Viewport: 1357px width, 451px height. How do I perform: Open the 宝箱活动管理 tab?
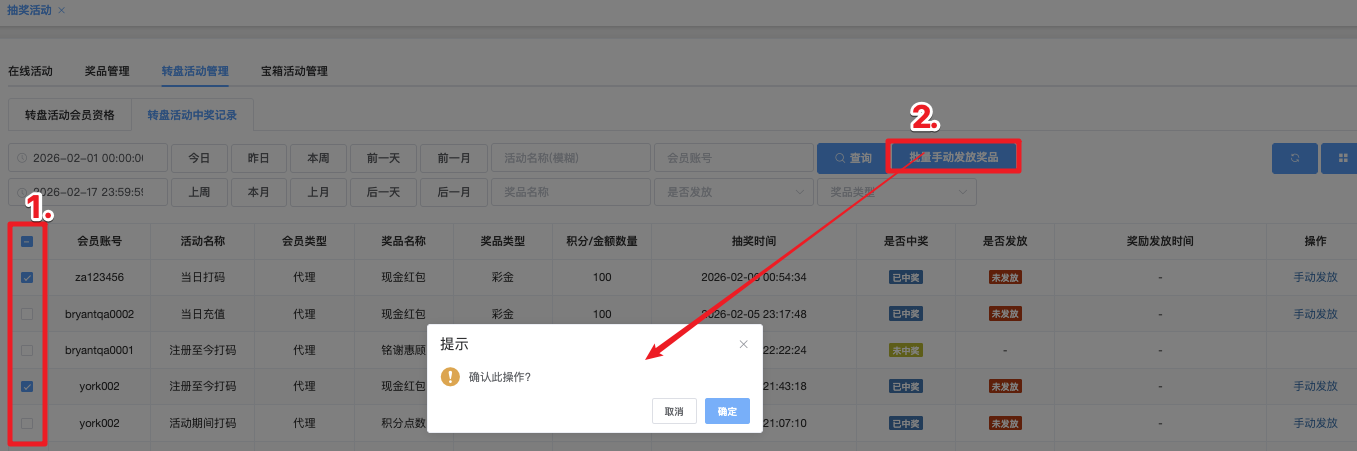click(294, 71)
